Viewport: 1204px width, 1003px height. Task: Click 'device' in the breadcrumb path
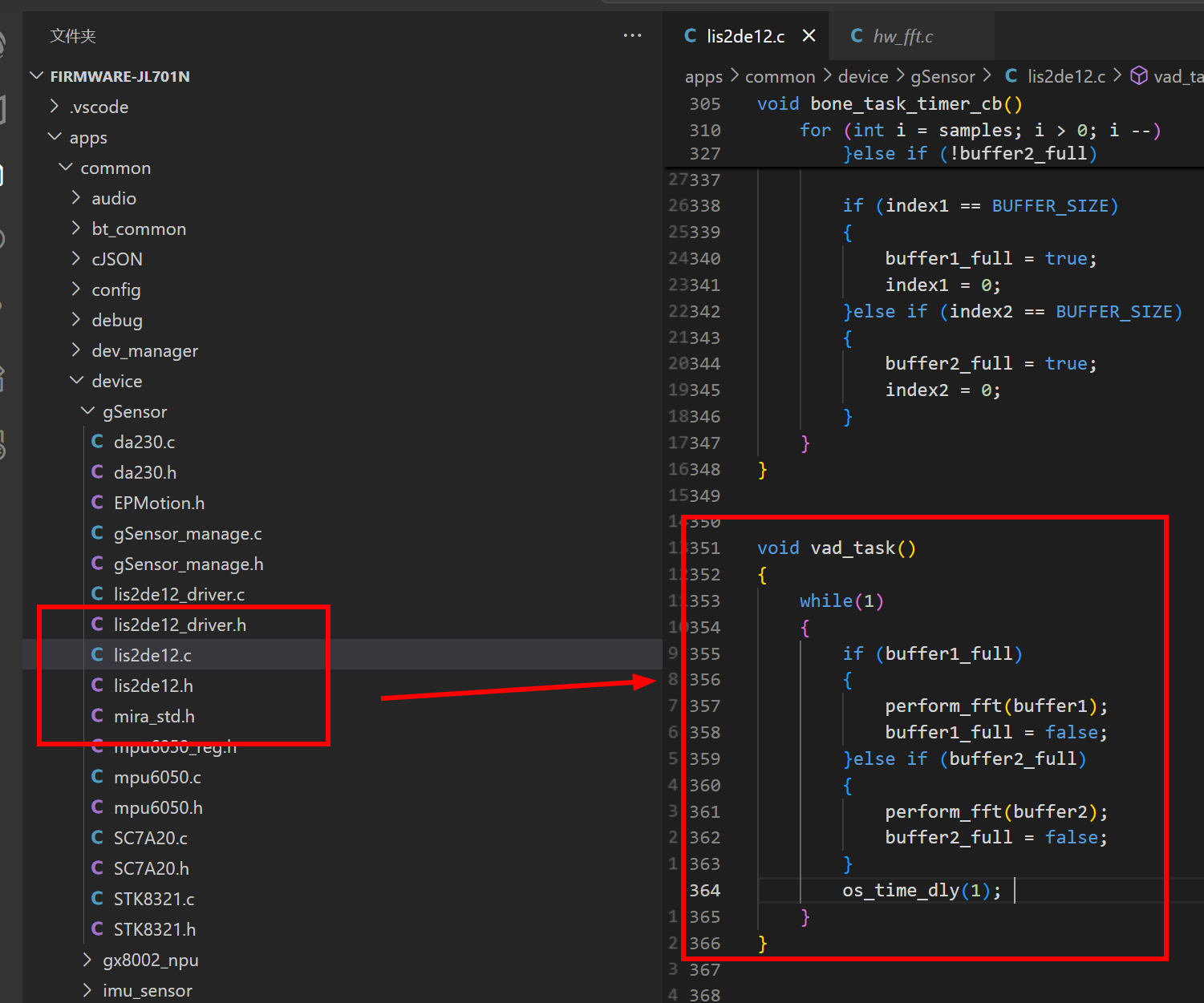[863, 77]
